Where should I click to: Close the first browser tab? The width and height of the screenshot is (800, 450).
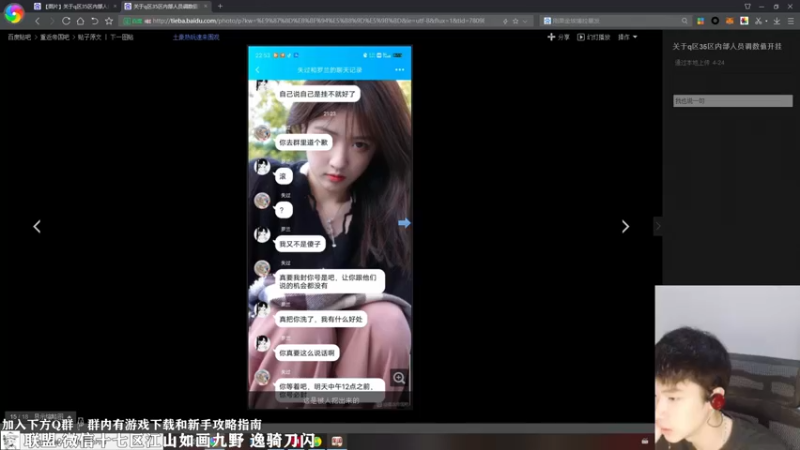[115, 6]
